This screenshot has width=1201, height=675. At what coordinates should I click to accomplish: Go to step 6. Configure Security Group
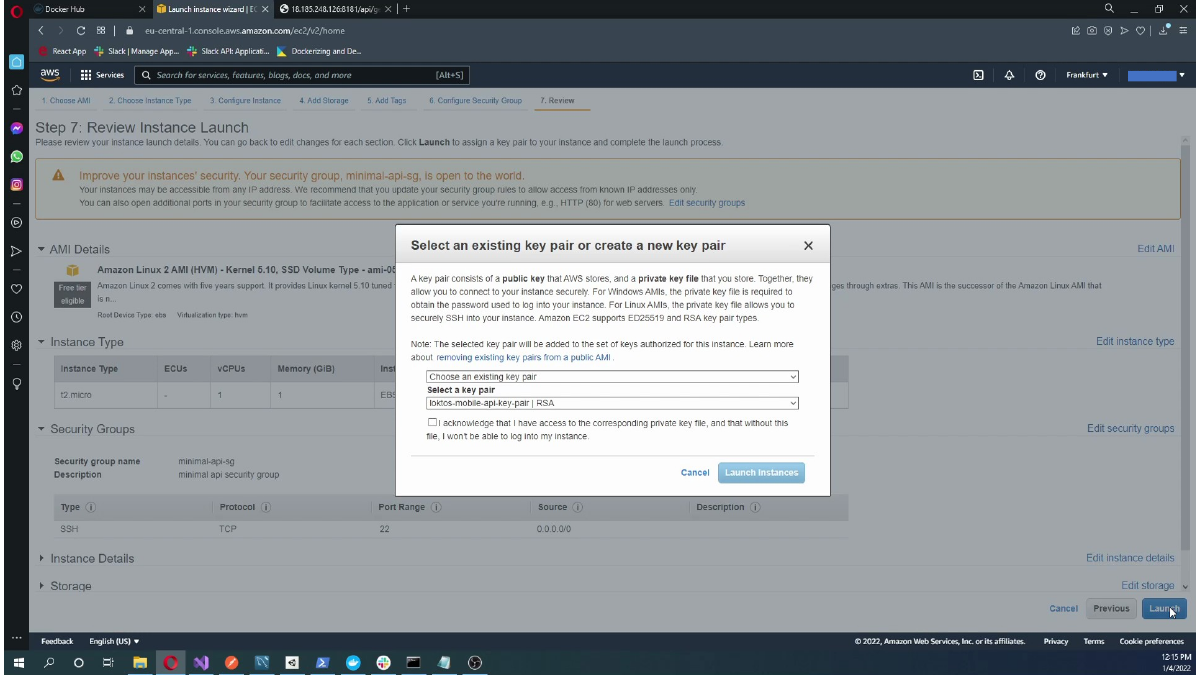(x=476, y=101)
